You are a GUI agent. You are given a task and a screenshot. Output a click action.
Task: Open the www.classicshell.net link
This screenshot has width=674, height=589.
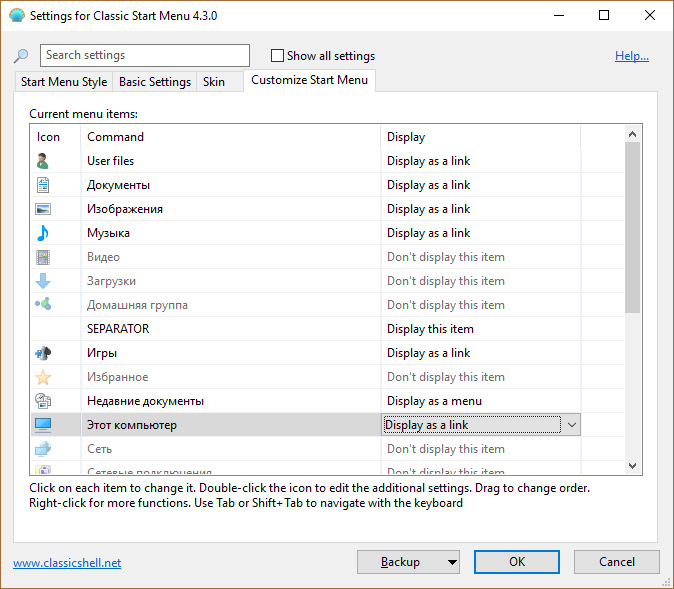pos(67,563)
